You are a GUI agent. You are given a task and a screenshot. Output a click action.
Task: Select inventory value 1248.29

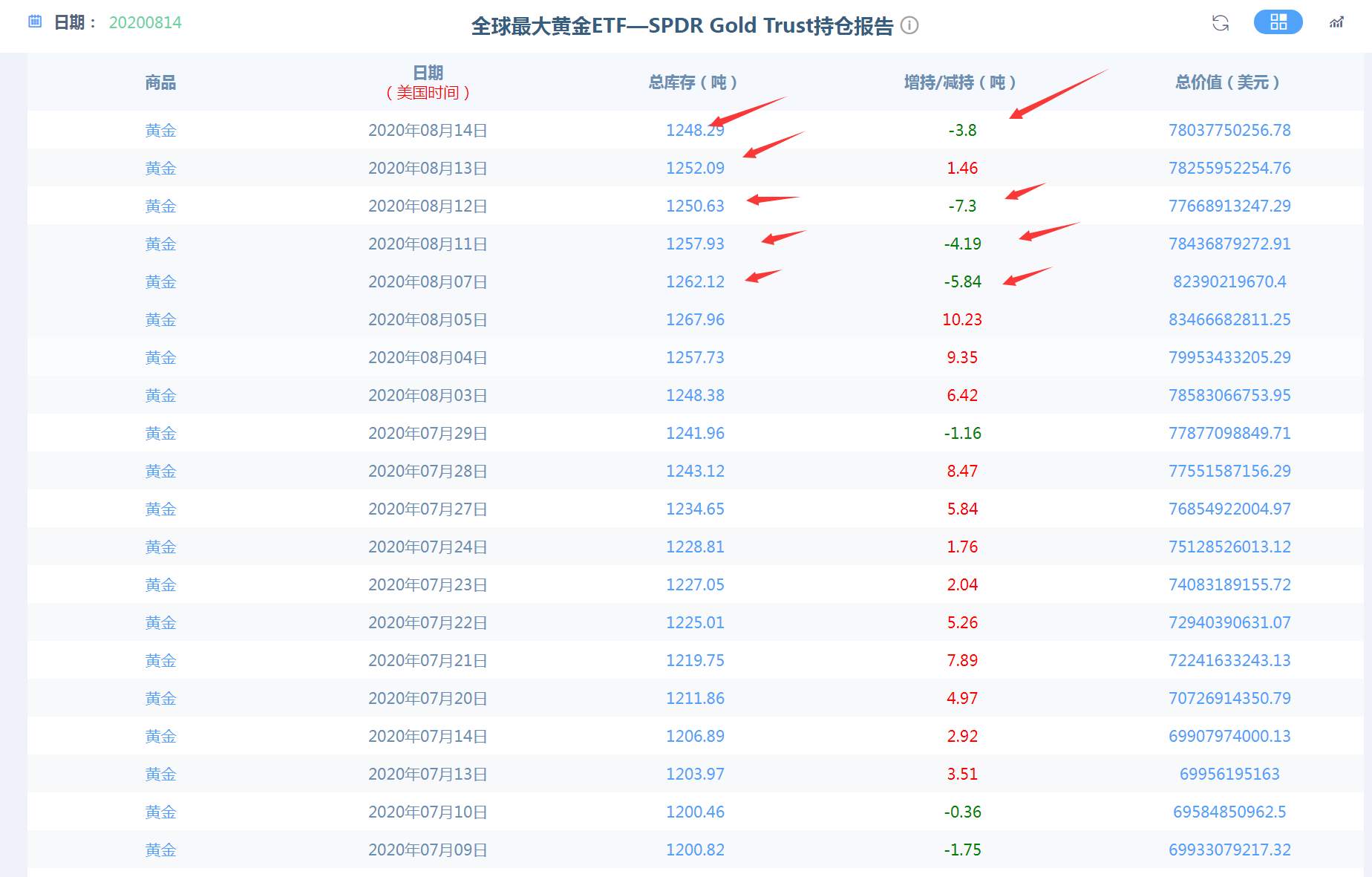click(695, 131)
